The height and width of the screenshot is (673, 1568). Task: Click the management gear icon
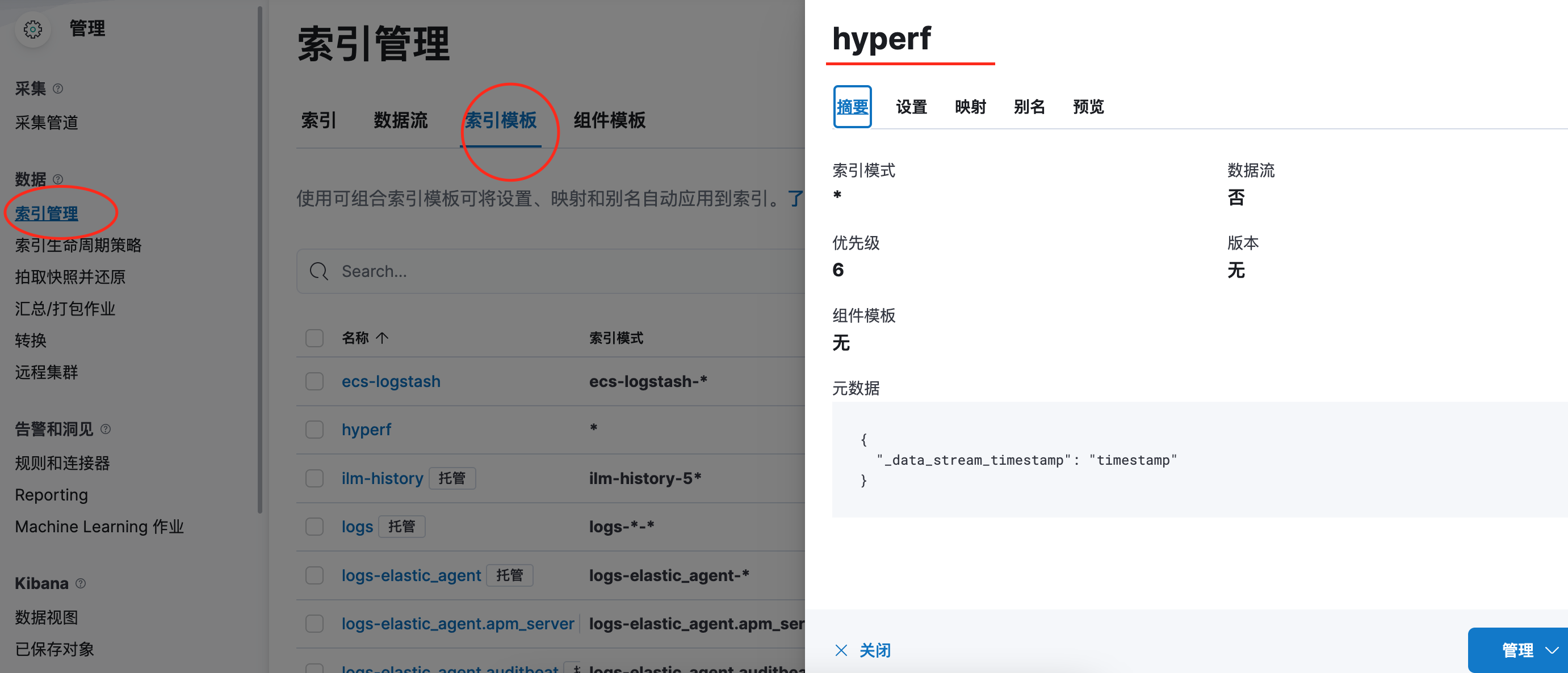click(x=33, y=28)
